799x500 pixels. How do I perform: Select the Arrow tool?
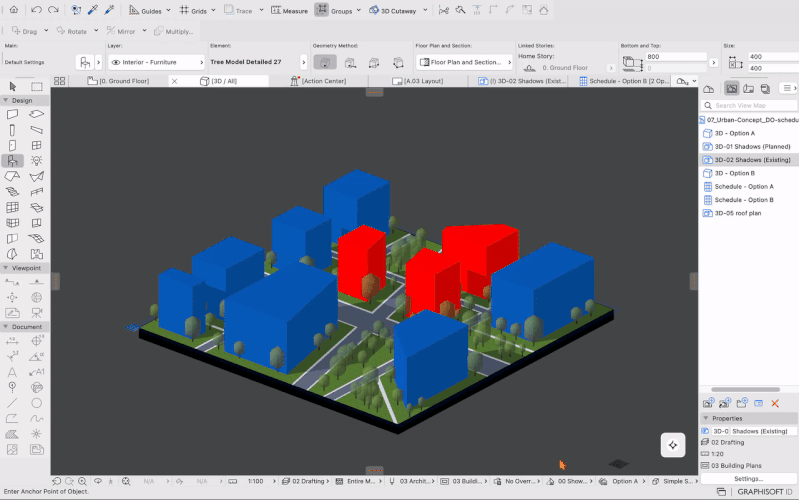coord(13,86)
